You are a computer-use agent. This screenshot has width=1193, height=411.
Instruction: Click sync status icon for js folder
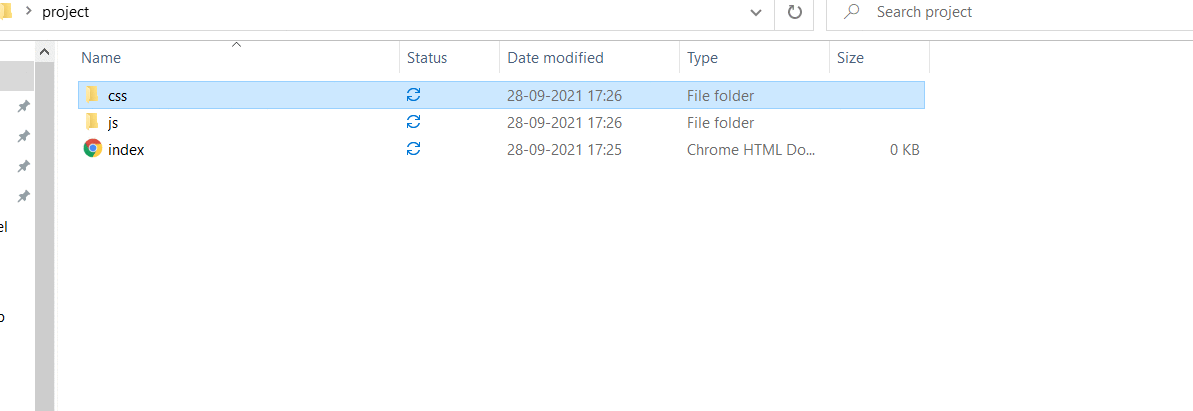point(414,122)
